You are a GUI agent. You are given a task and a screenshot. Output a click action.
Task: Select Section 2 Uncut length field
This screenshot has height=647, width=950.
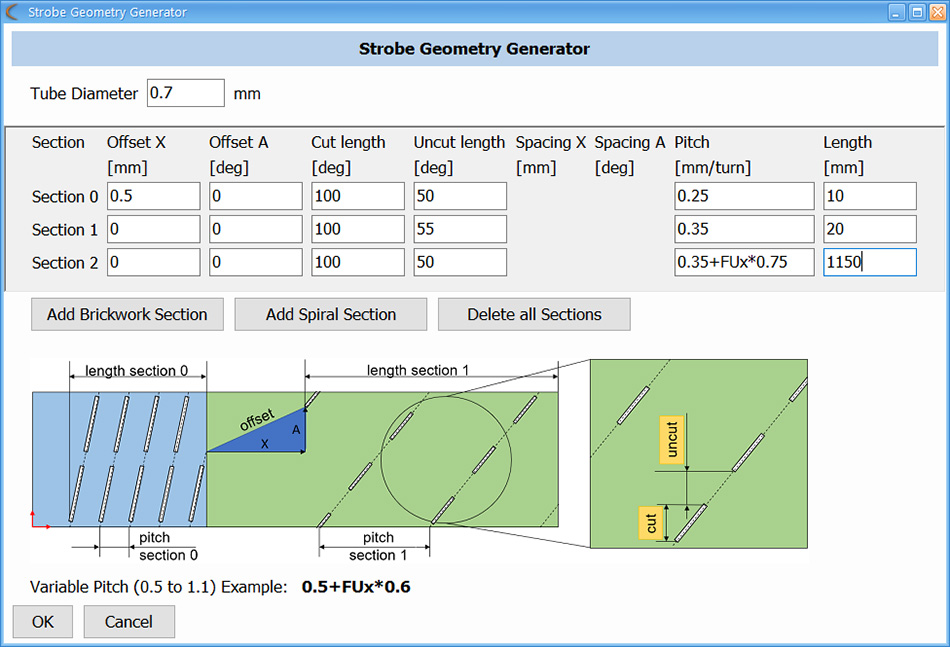[459, 262]
